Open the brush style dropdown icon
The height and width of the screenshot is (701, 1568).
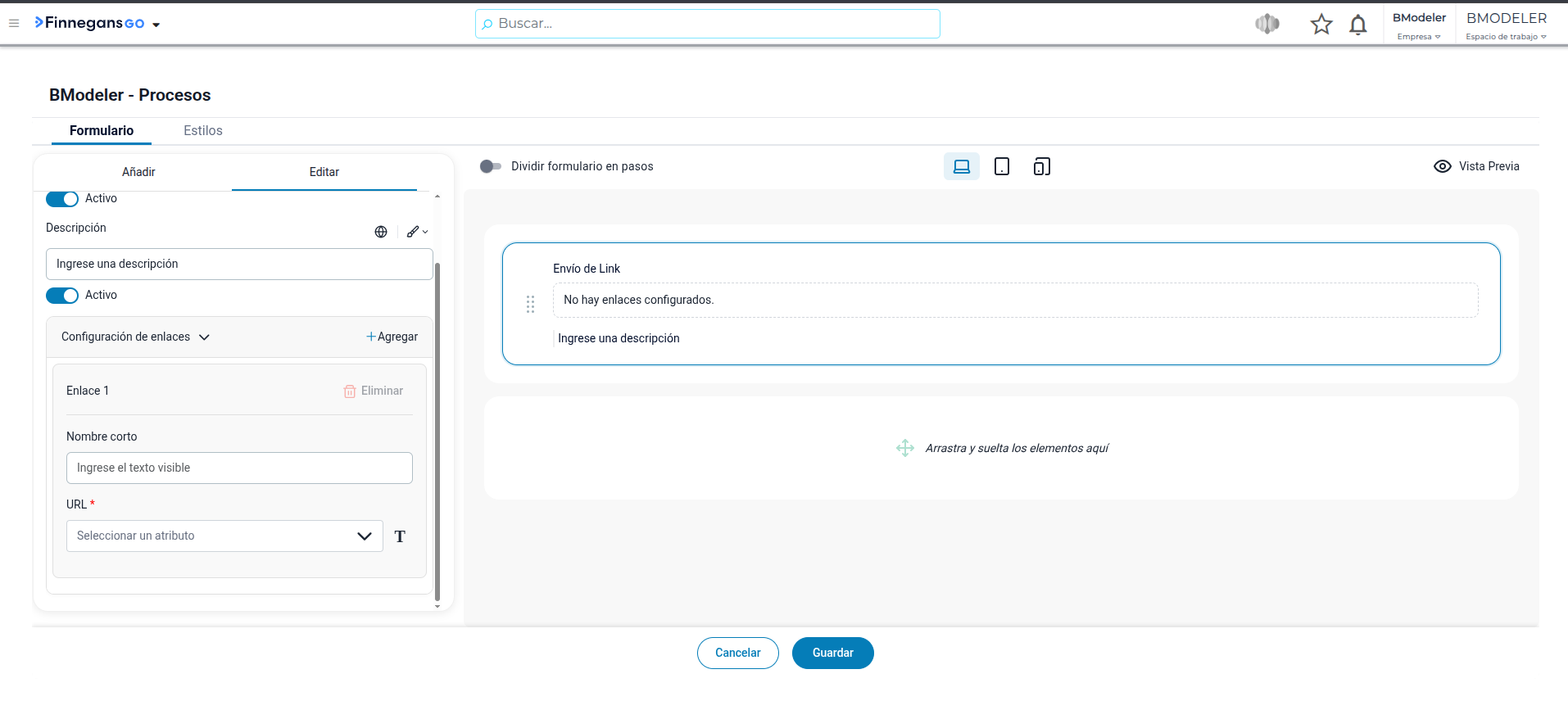coord(417,232)
